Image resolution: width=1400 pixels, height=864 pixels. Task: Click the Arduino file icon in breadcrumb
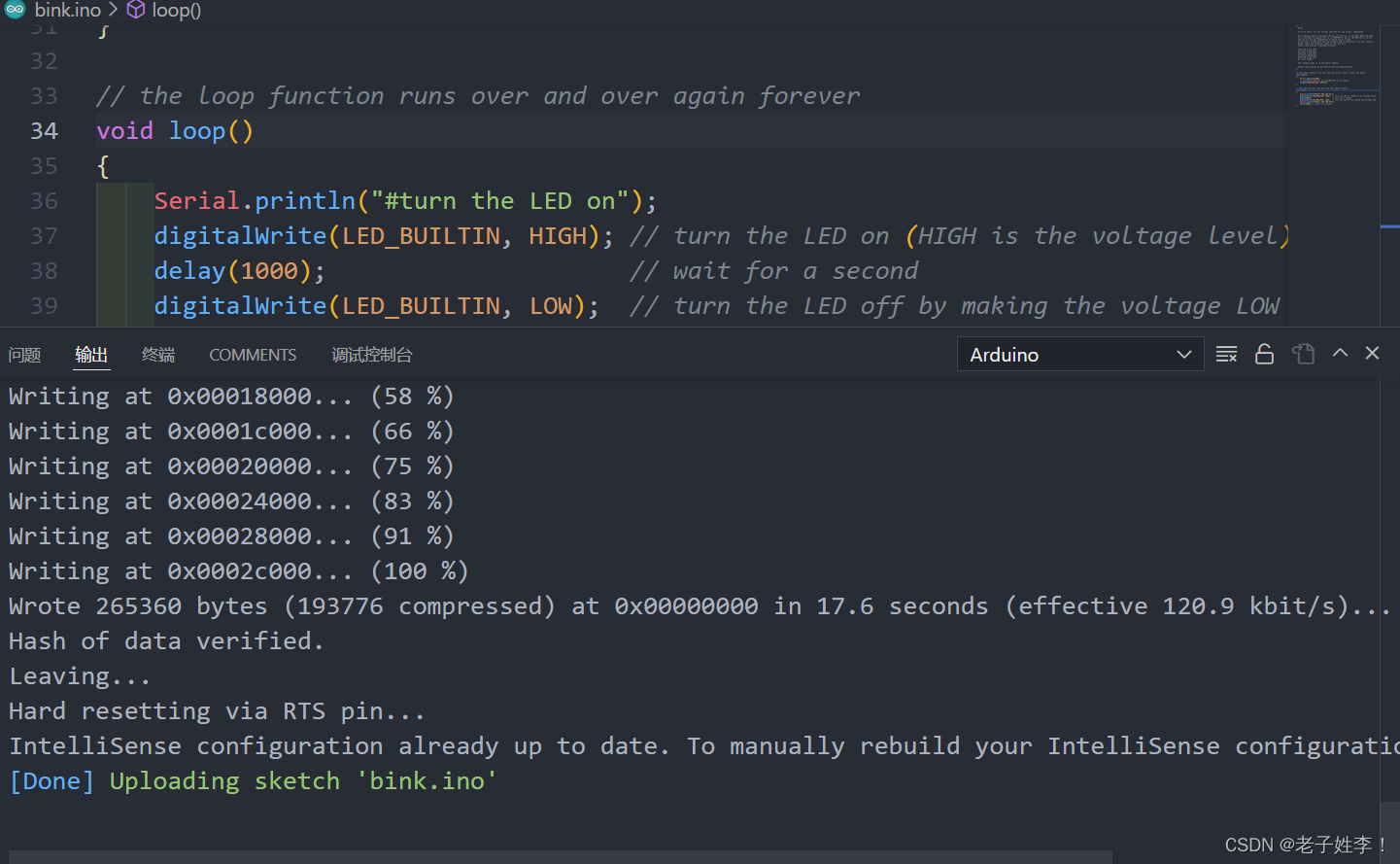[16, 10]
